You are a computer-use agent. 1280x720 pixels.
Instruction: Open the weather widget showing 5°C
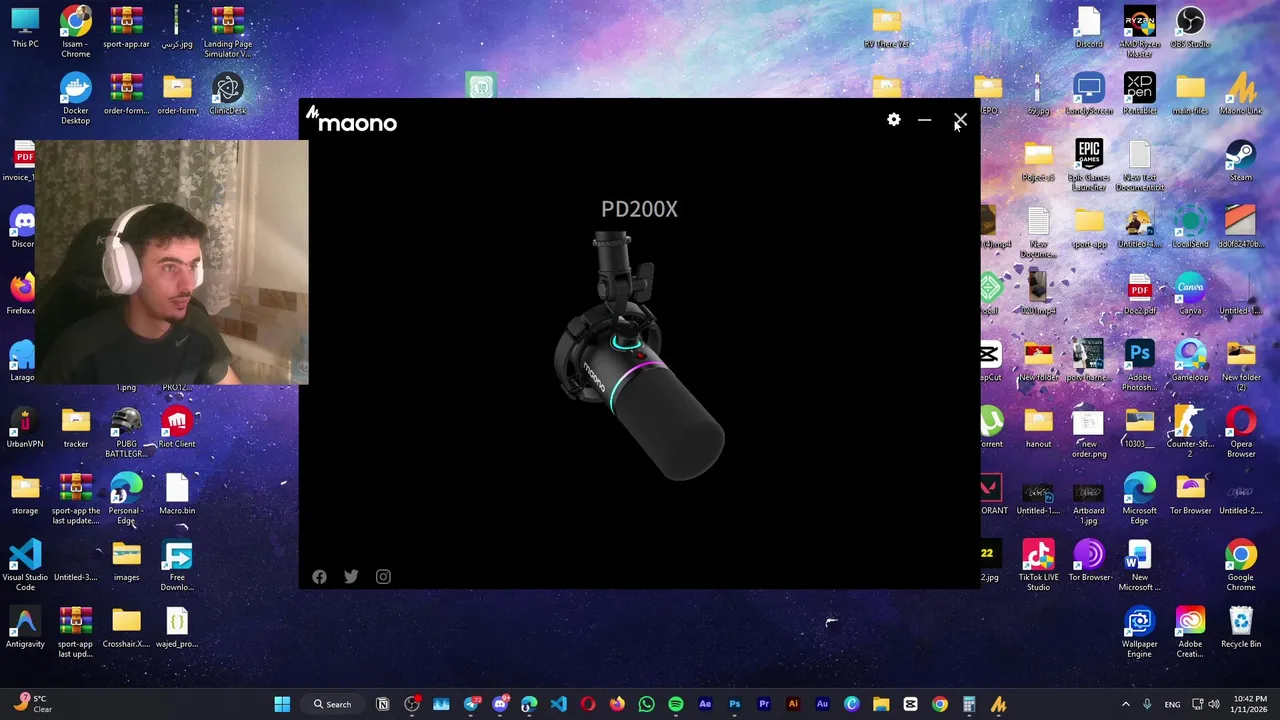[33, 704]
